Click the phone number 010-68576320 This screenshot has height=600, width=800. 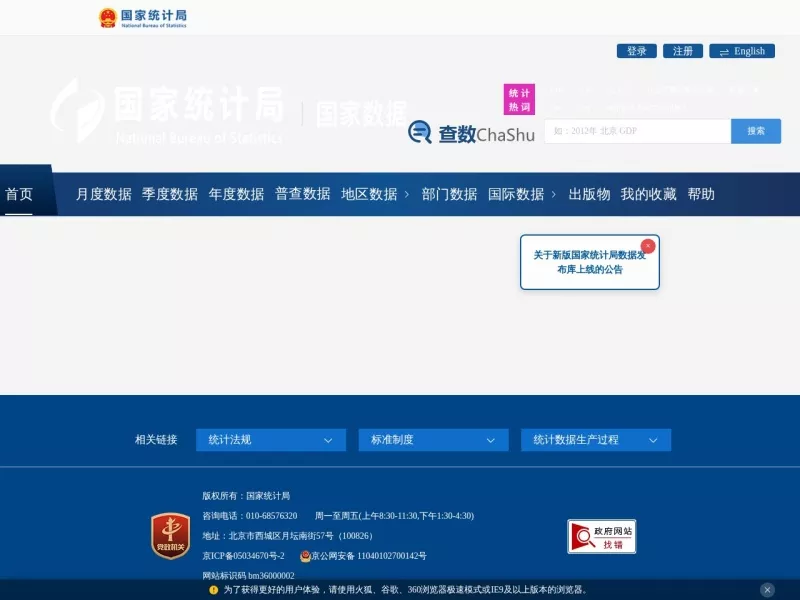(x=271, y=516)
